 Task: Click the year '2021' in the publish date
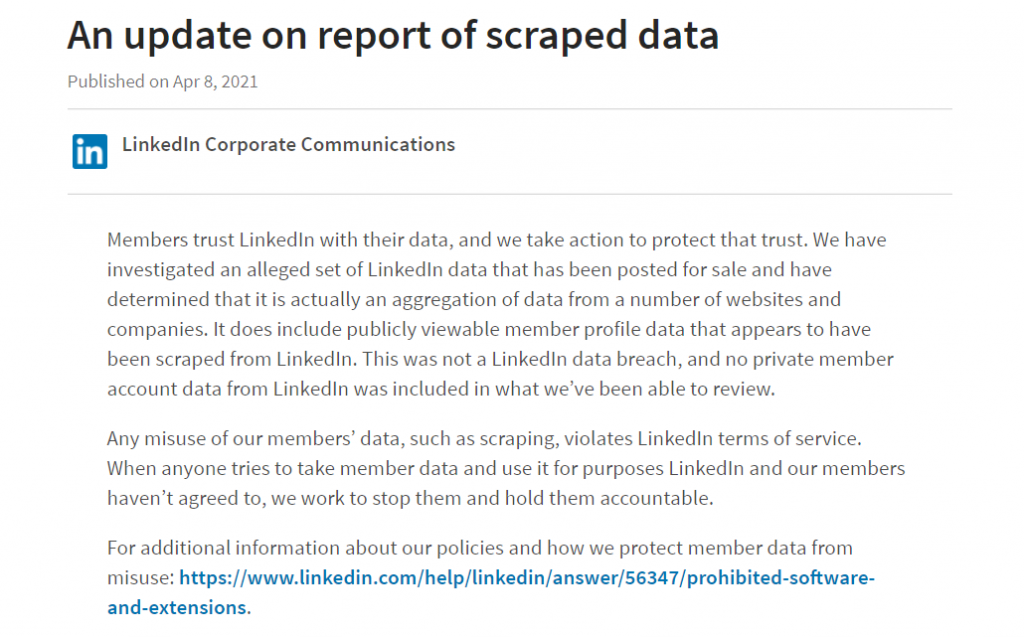point(240,82)
